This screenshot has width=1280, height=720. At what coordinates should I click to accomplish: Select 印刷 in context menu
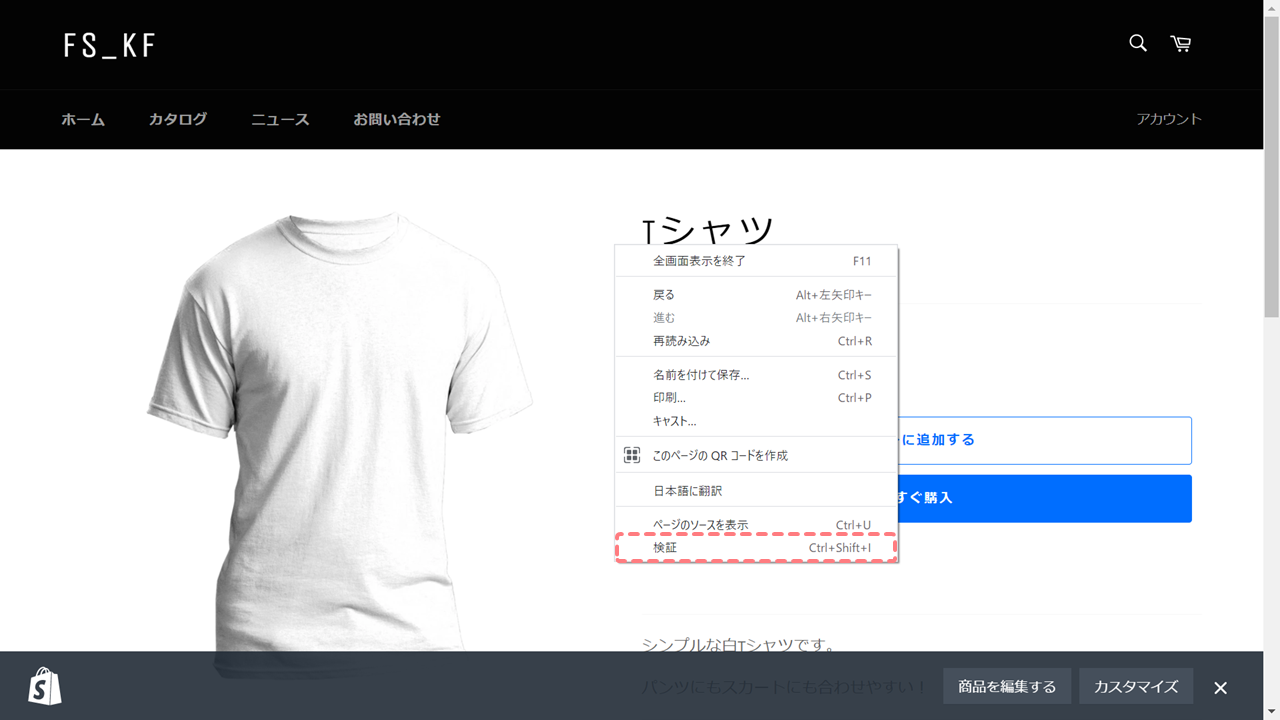coord(757,398)
